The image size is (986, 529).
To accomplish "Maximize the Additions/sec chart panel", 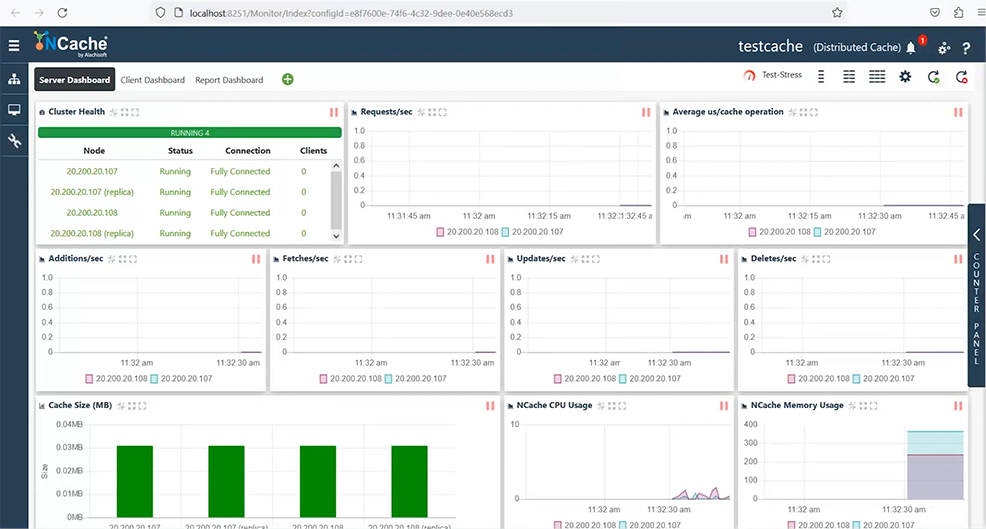I will [133, 259].
